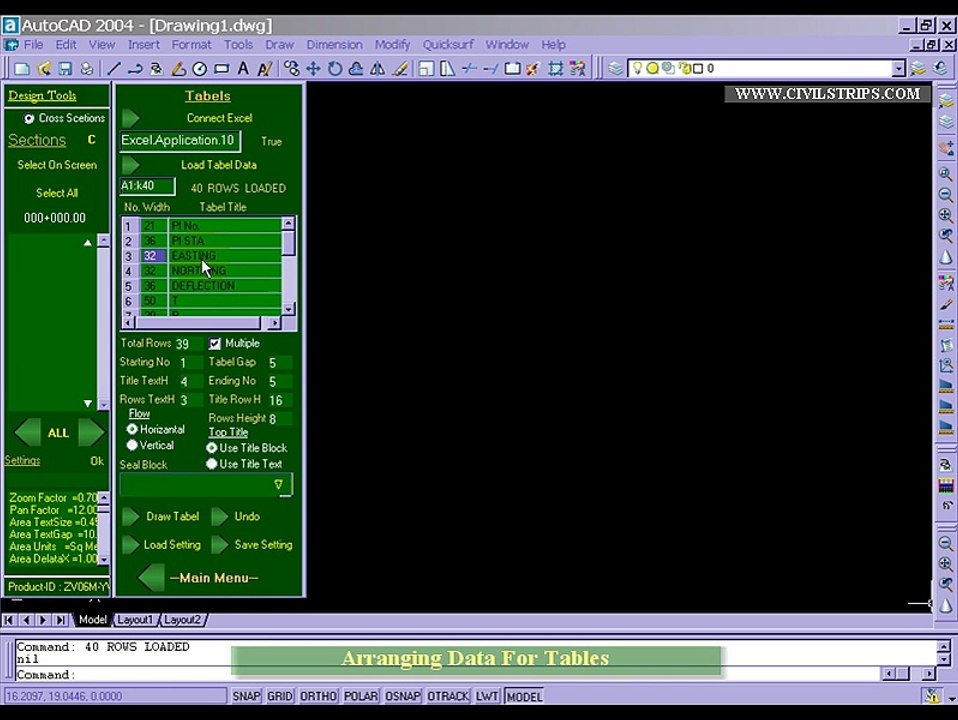Click the Undo button in Tabels panel
This screenshot has width=958, height=720.
236,516
